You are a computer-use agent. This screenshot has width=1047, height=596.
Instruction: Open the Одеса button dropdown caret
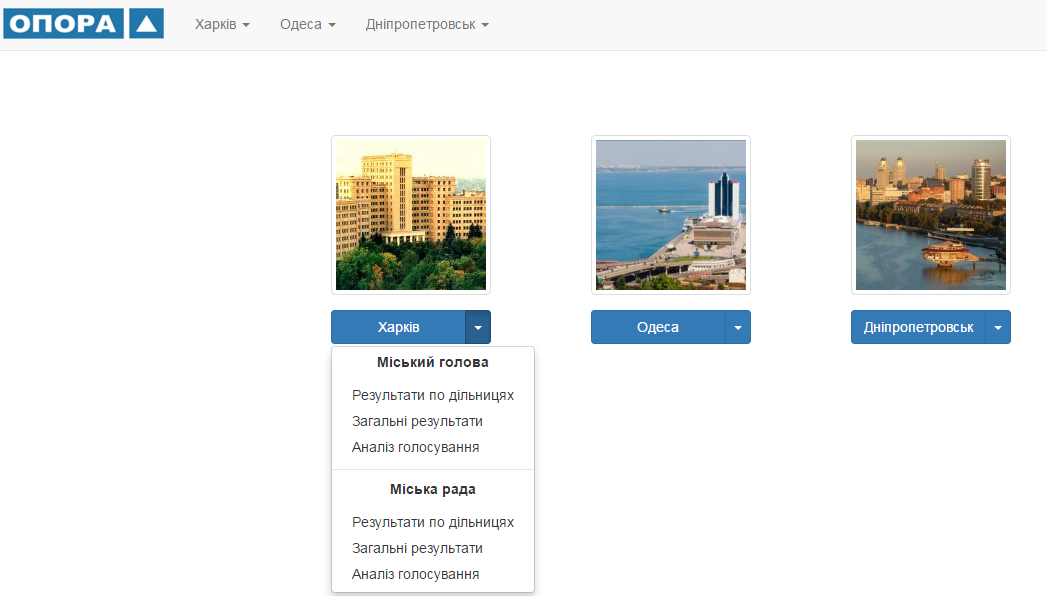[x=738, y=327]
